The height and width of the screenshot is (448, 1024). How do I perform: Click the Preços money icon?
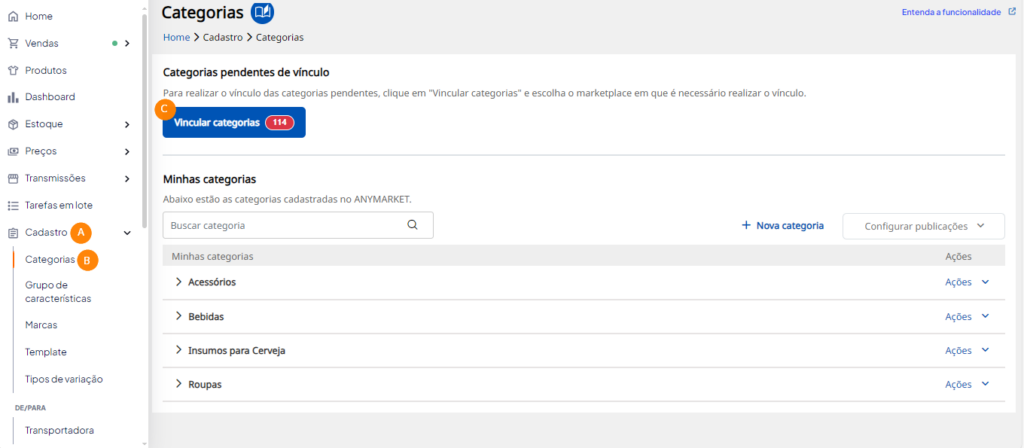tap(12, 152)
